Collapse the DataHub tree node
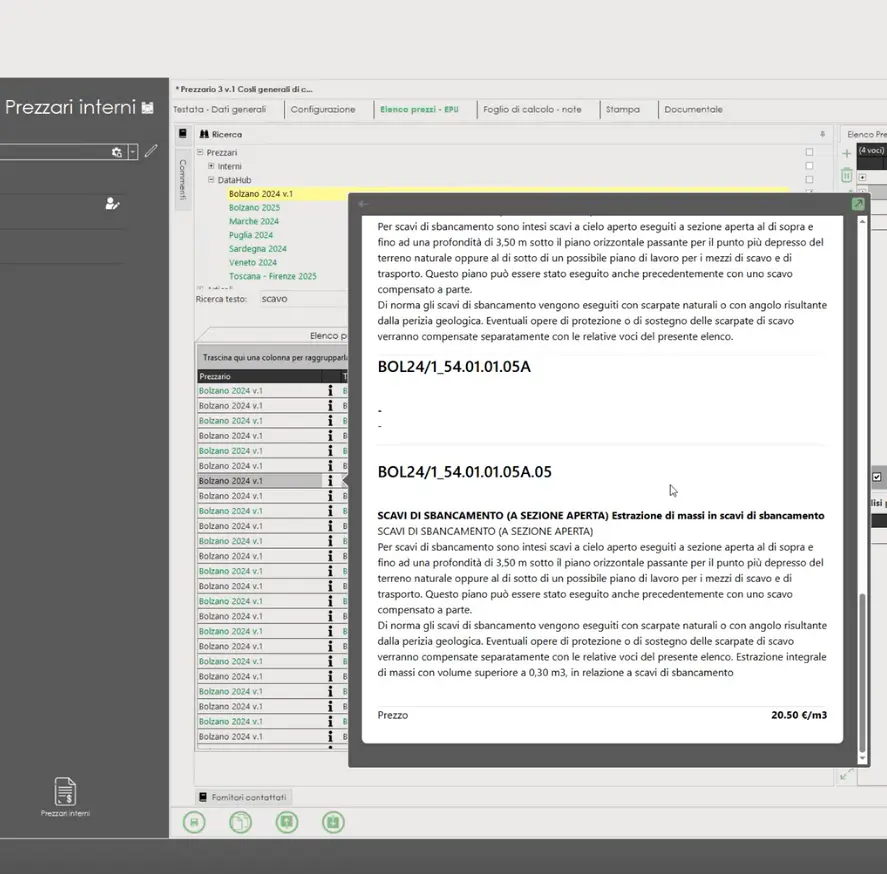The height and width of the screenshot is (874, 887). [x=211, y=180]
